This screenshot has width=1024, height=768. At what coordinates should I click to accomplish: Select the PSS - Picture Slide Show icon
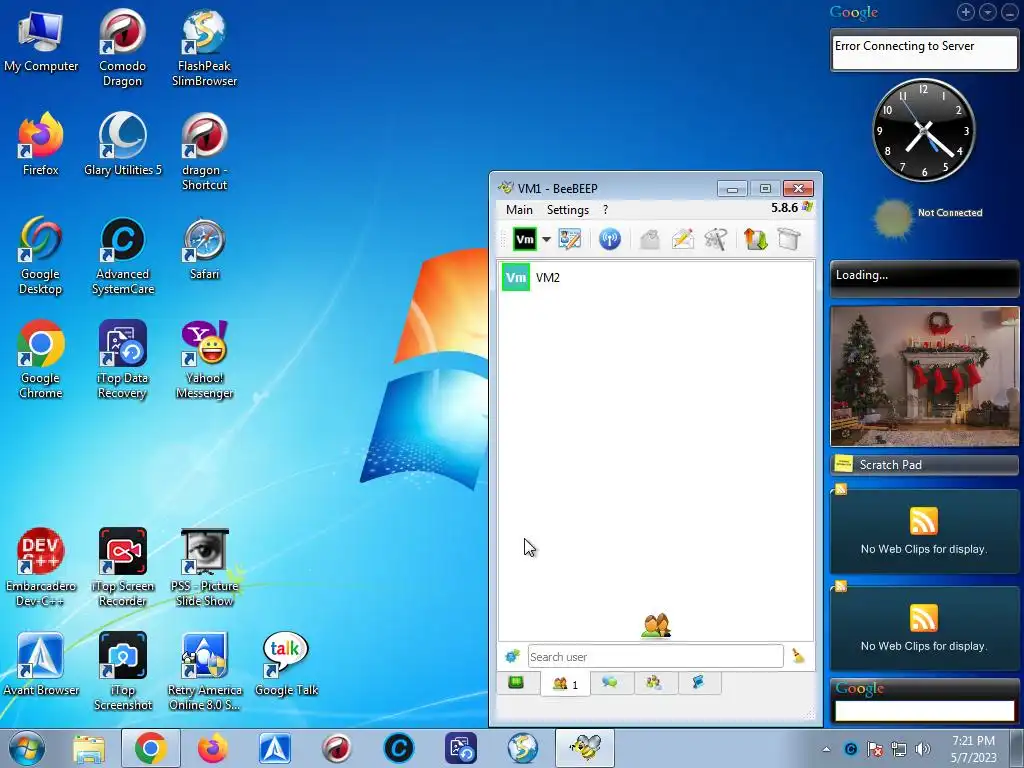coord(204,568)
